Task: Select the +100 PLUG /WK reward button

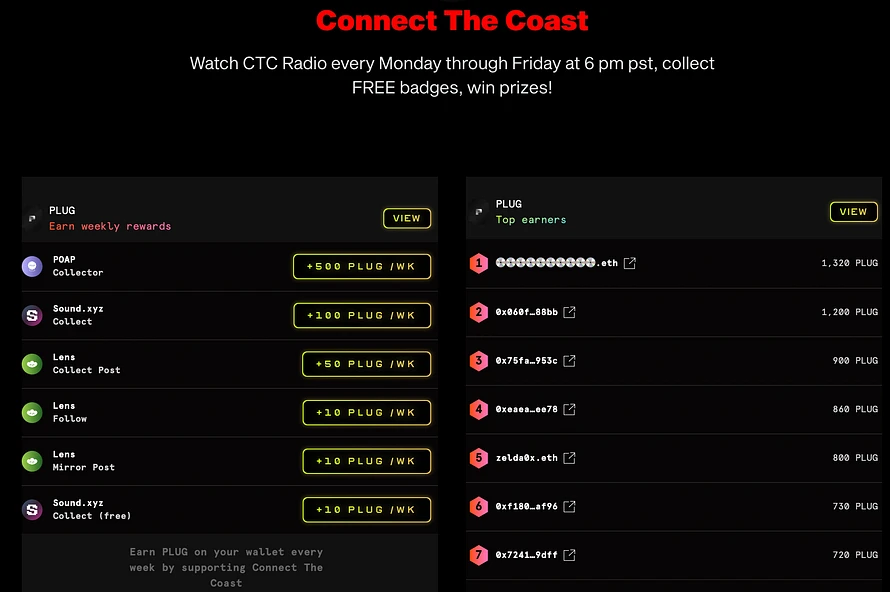Action: (362, 315)
